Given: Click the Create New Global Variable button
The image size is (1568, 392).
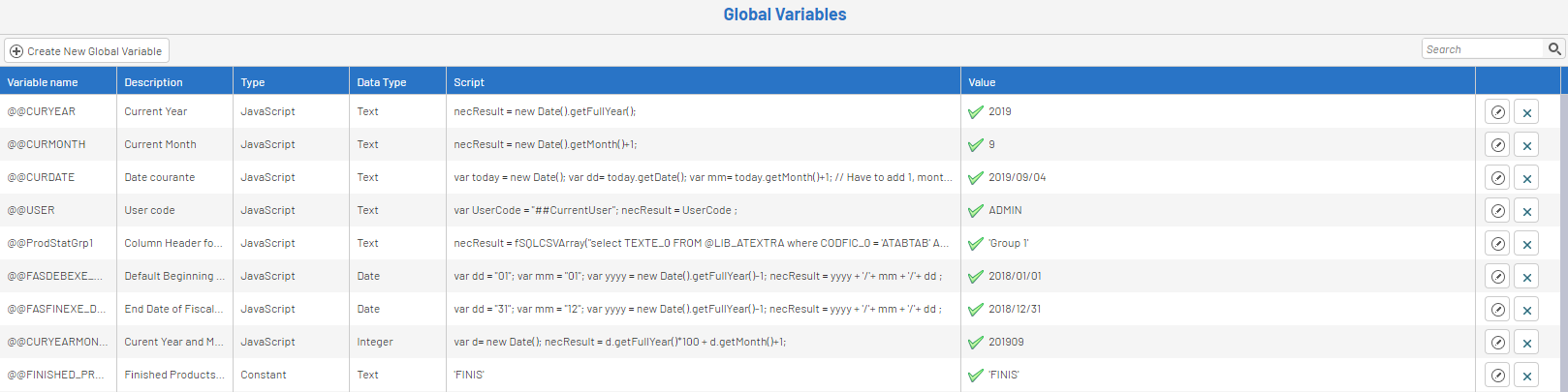Looking at the screenshot, I should pos(86,51).
